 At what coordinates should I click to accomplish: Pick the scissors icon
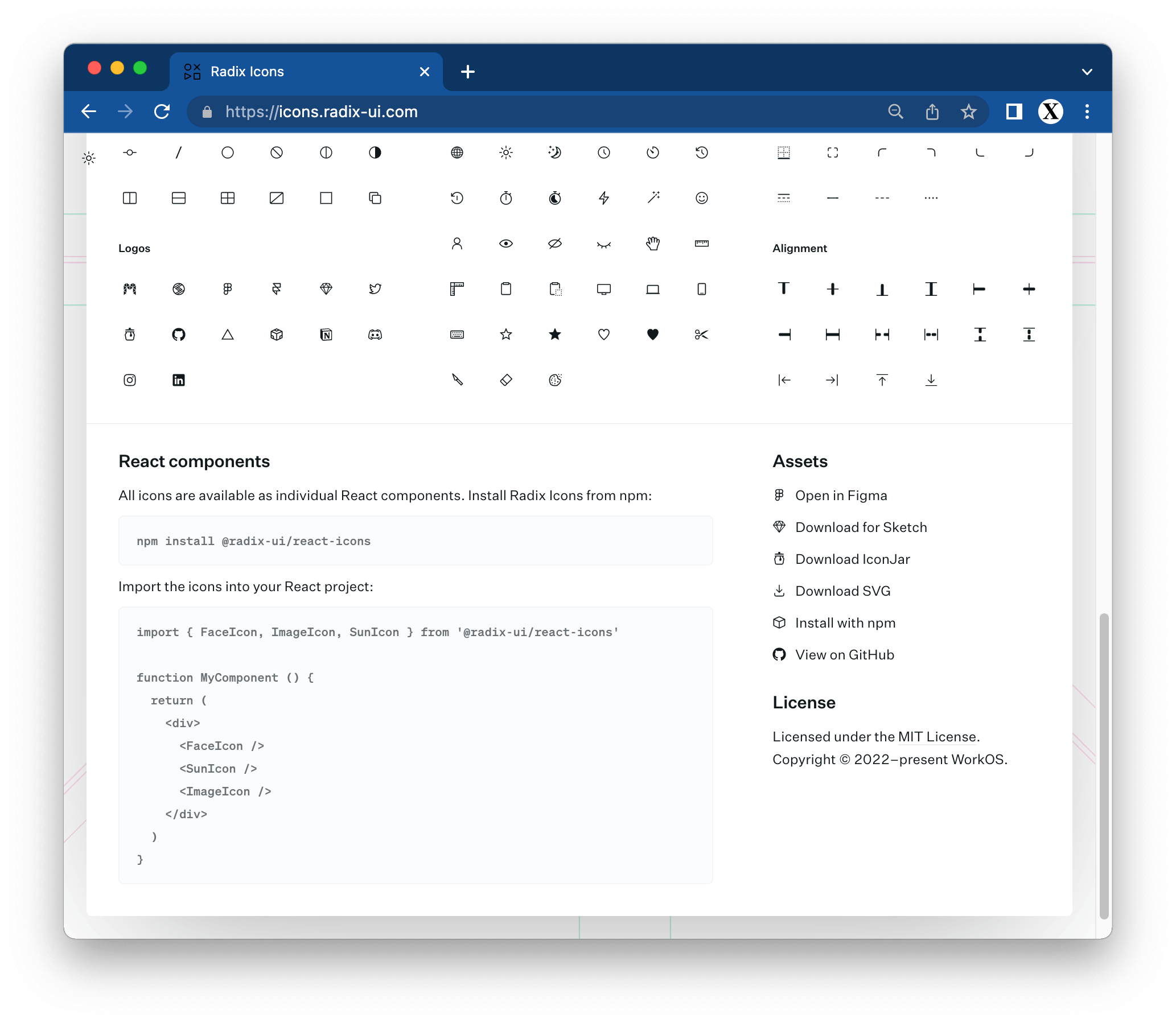[701, 335]
